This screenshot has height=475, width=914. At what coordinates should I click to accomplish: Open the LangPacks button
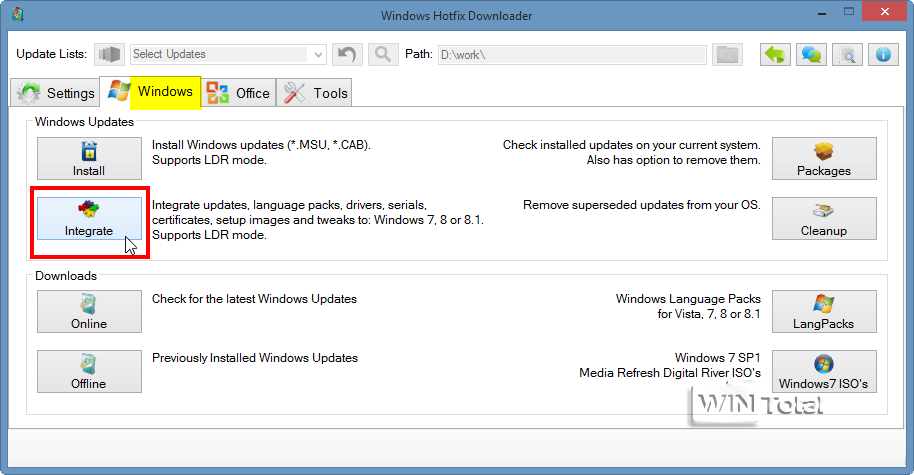[x=824, y=312]
